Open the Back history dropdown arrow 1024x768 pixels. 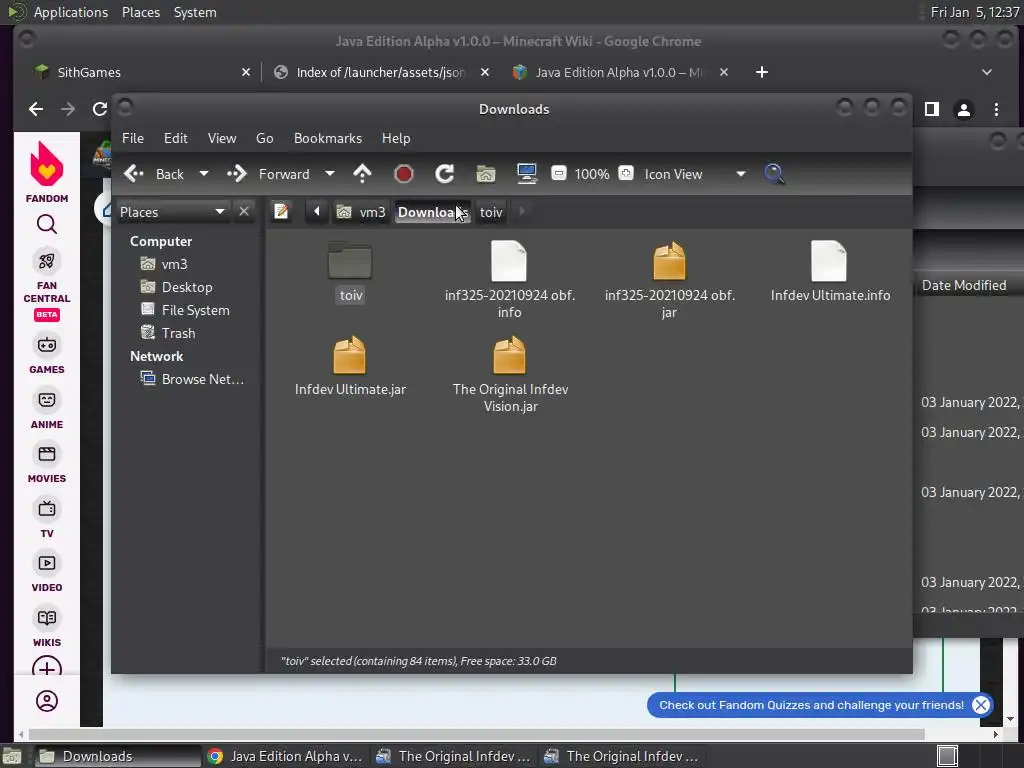click(204, 174)
